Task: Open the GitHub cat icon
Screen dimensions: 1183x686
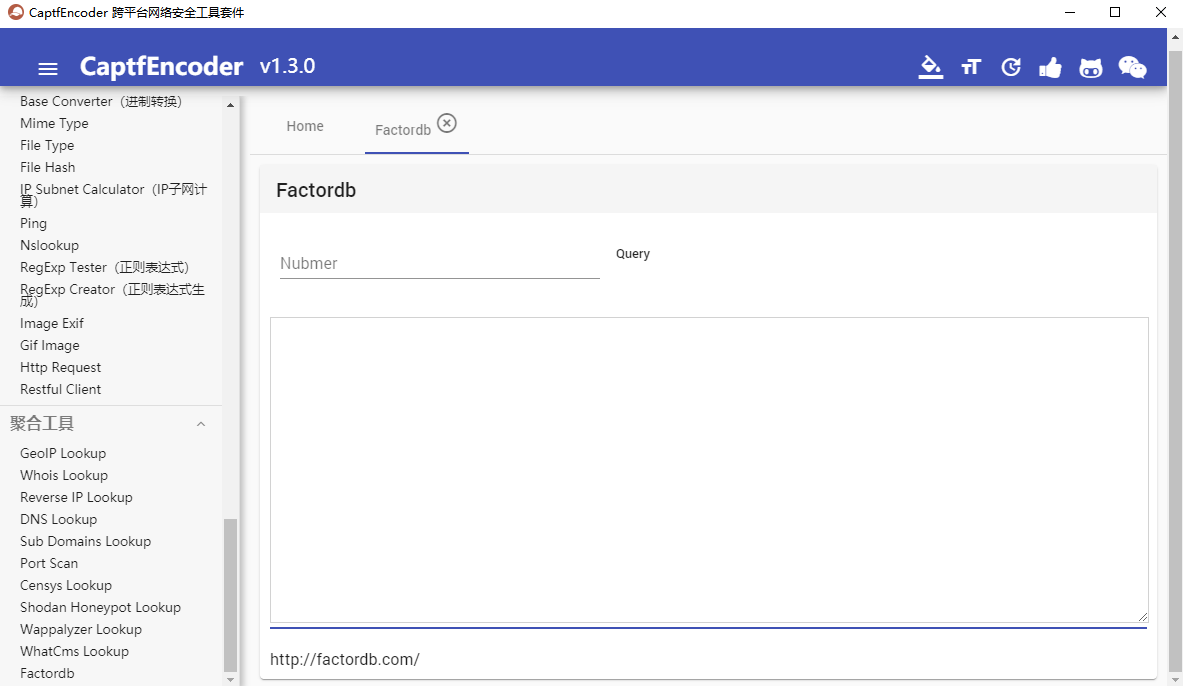Action: [x=1090, y=68]
